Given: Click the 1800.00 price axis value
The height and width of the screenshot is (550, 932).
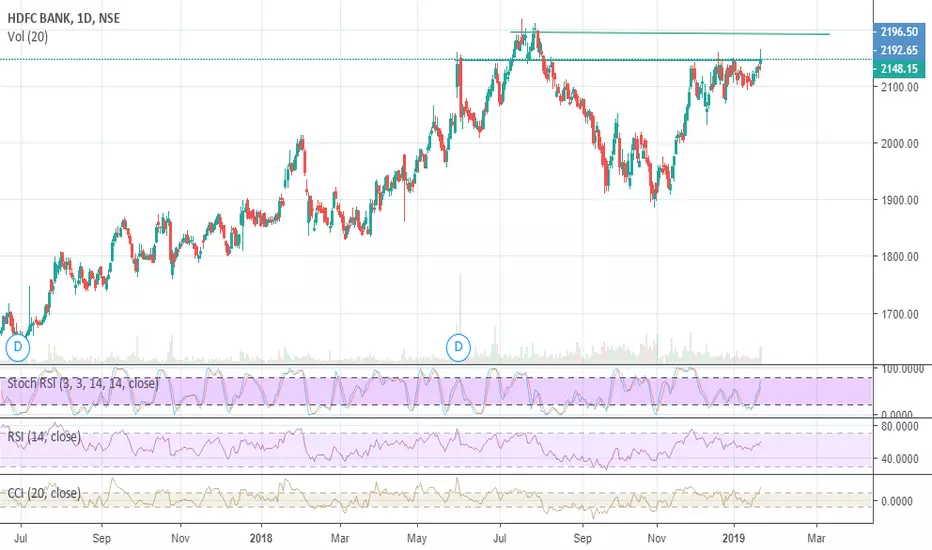Looking at the screenshot, I should (899, 257).
